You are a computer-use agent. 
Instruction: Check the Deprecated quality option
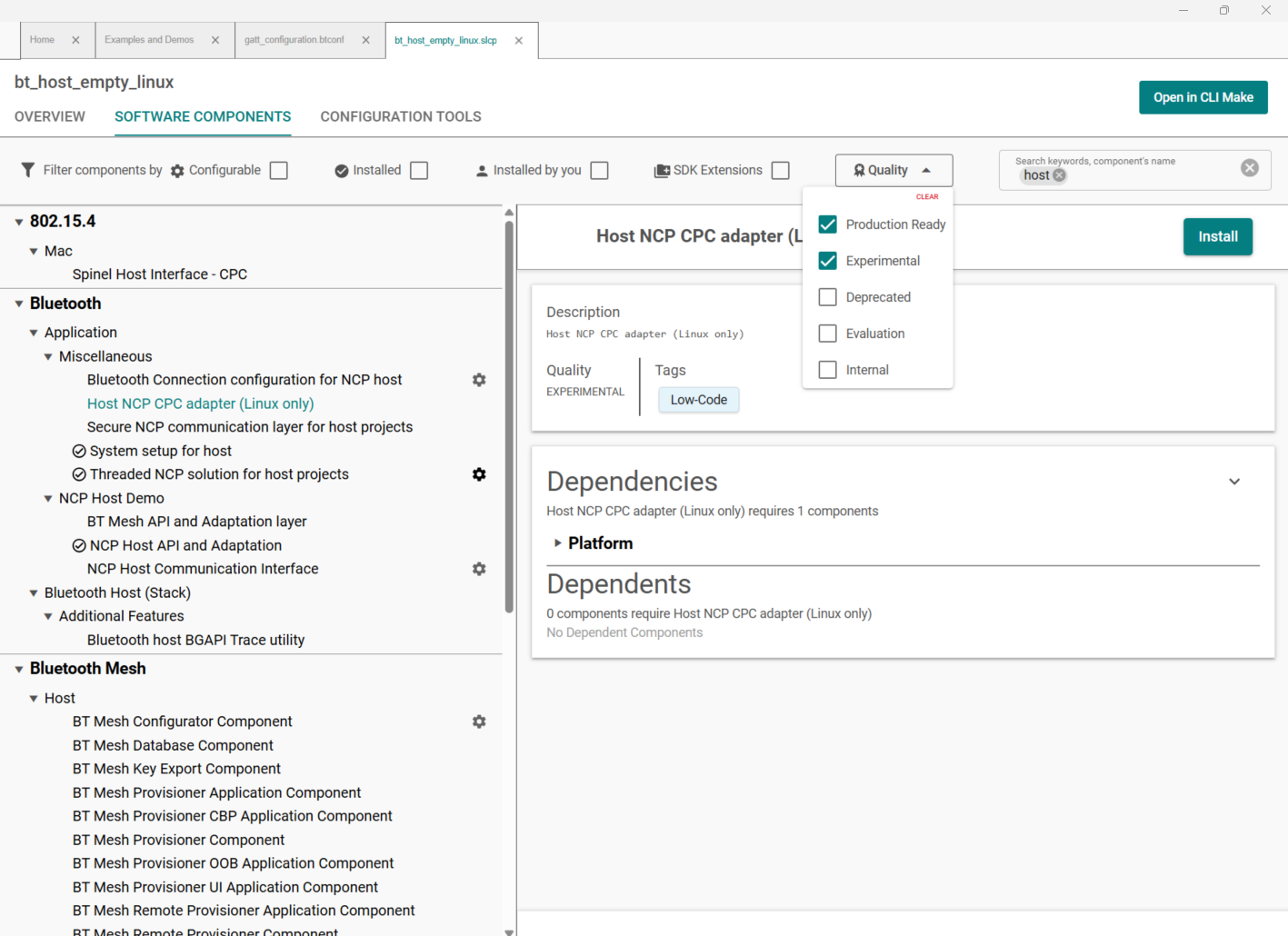pos(827,297)
